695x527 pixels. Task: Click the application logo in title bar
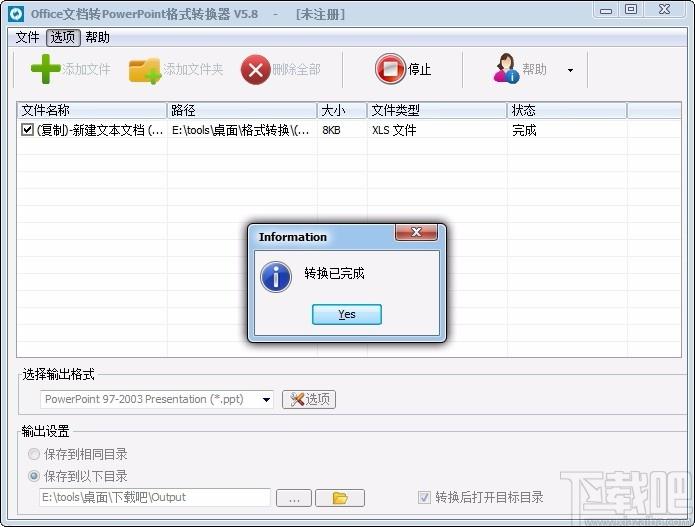16,14
